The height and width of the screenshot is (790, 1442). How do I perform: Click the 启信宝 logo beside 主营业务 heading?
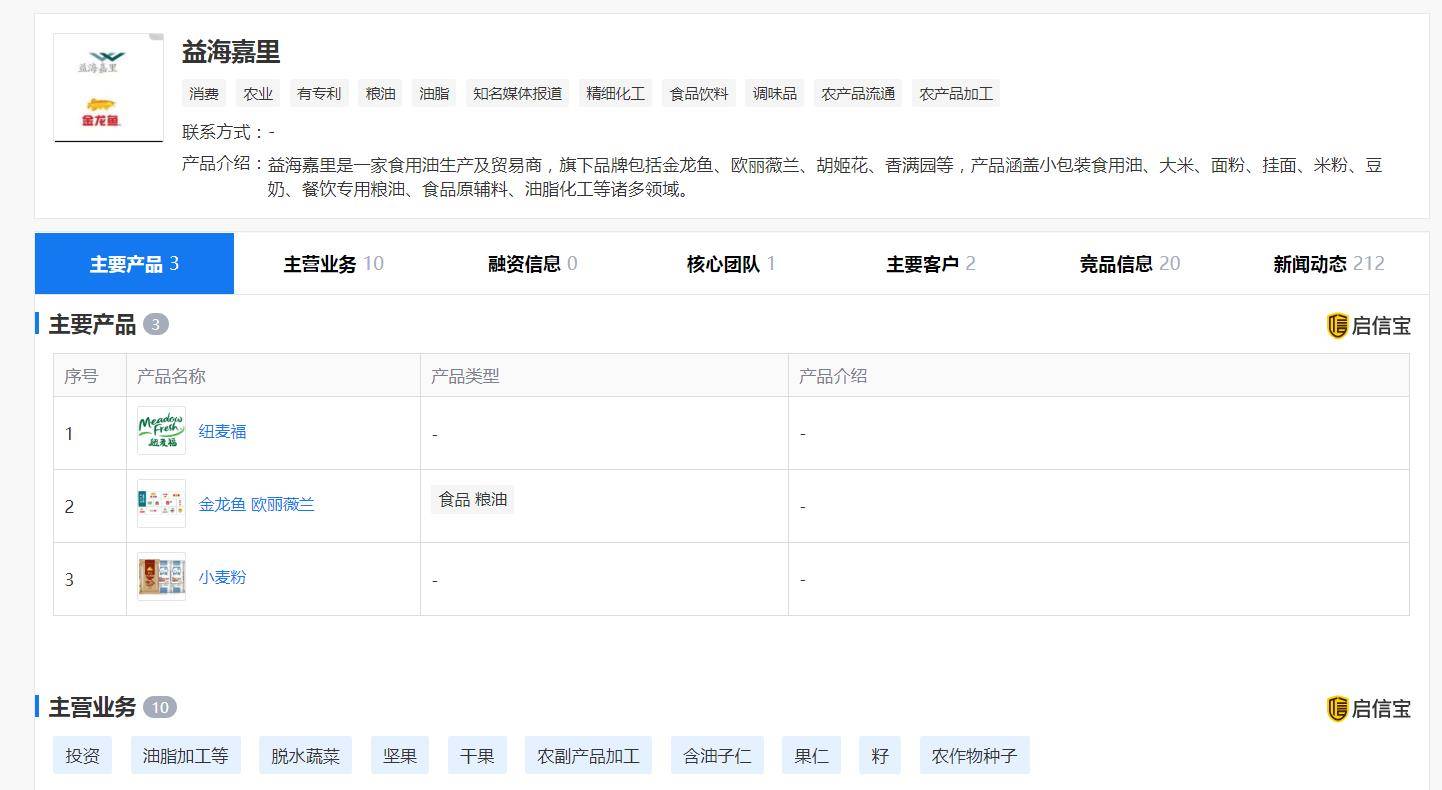pyautogui.click(x=1368, y=708)
